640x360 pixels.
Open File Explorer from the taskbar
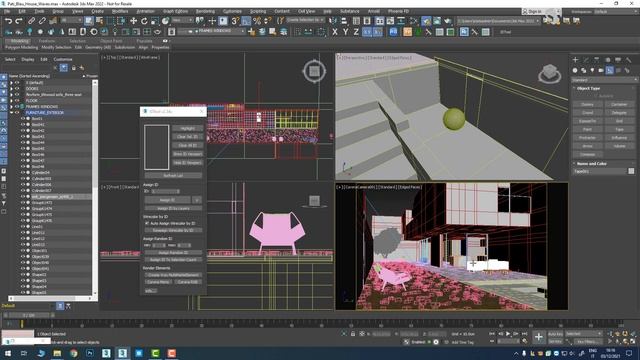click(57, 353)
